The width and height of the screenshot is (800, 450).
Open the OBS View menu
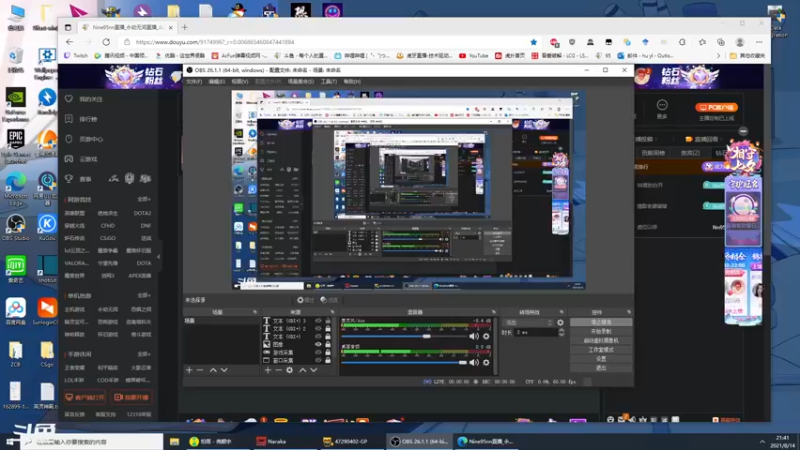(x=240, y=82)
